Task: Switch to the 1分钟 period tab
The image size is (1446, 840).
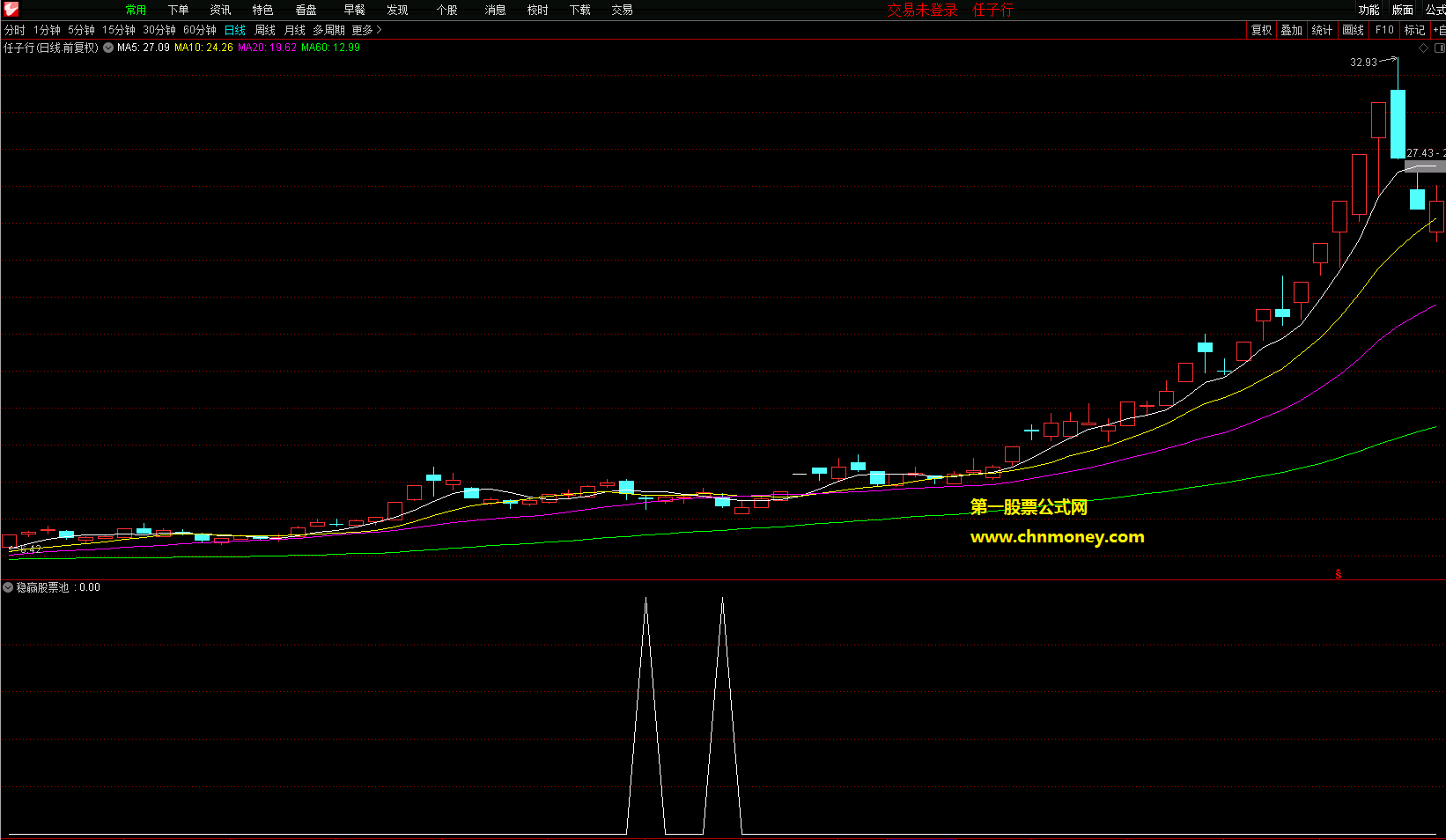Action: point(48,30)
